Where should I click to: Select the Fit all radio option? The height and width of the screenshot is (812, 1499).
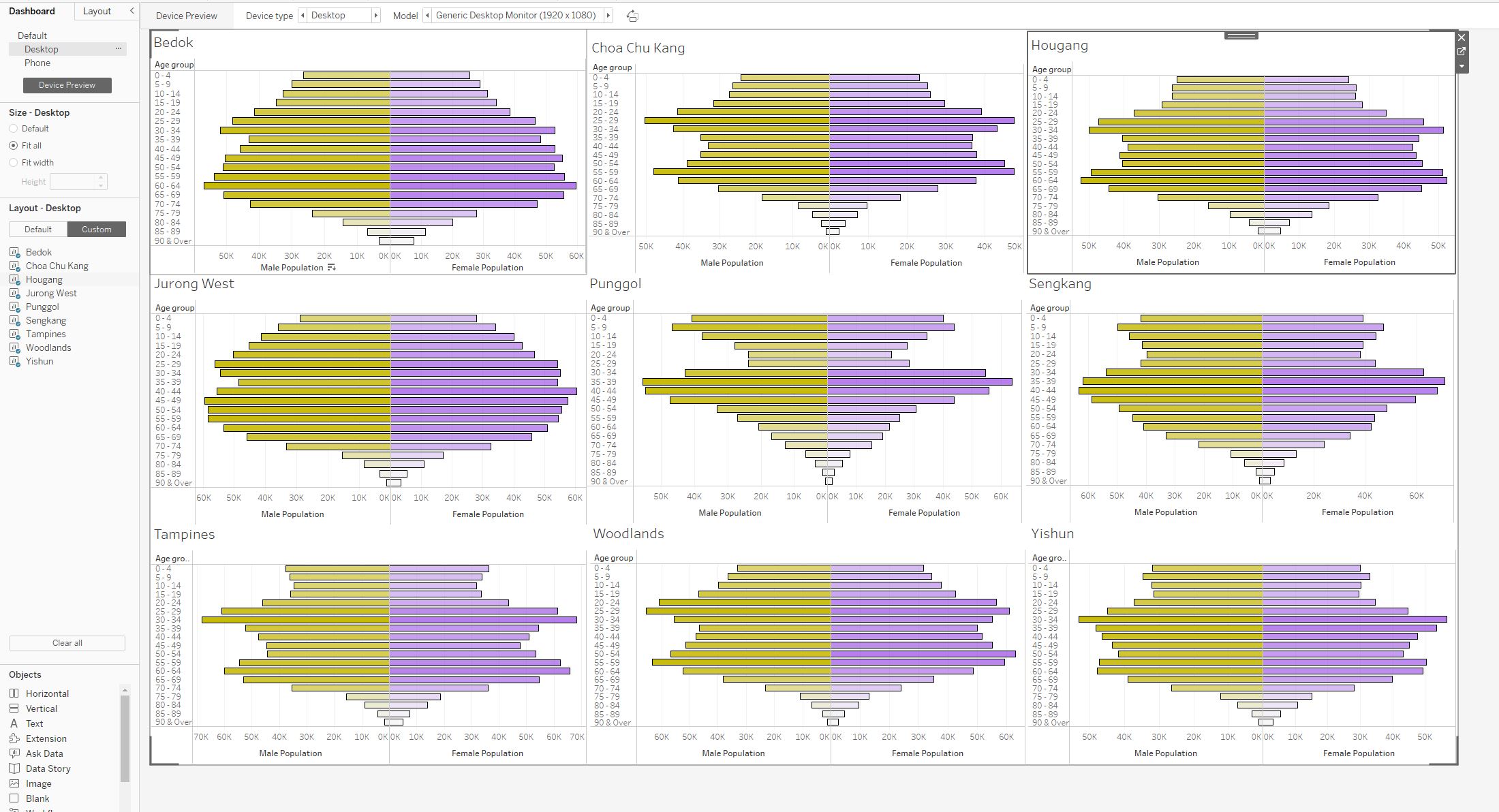[x=14, y=146]
